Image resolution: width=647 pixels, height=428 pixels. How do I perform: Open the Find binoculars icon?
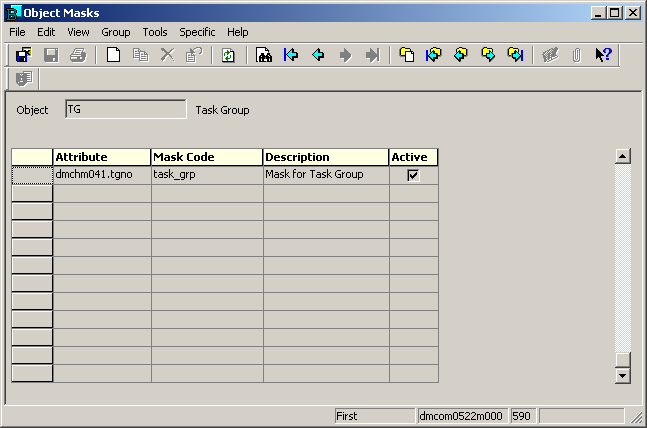click(264, 55)
